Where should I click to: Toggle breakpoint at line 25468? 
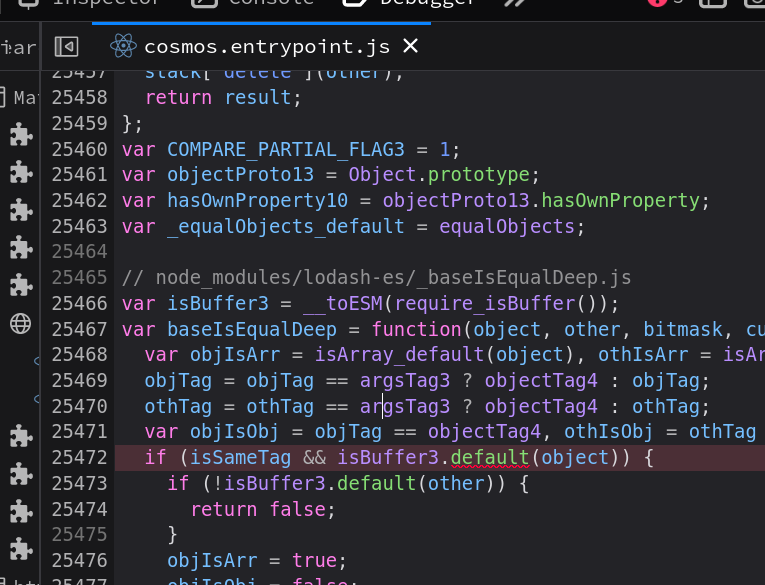80,355
